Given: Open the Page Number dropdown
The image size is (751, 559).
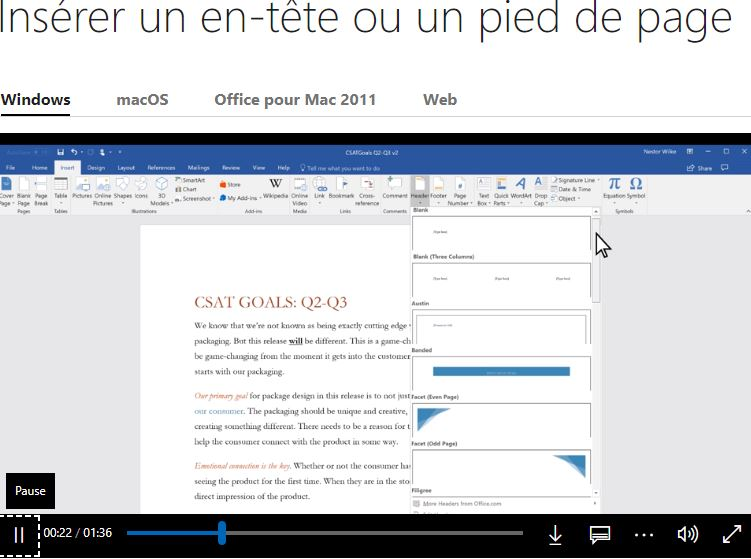Looking at the screenshot, I should coord(460,192).
